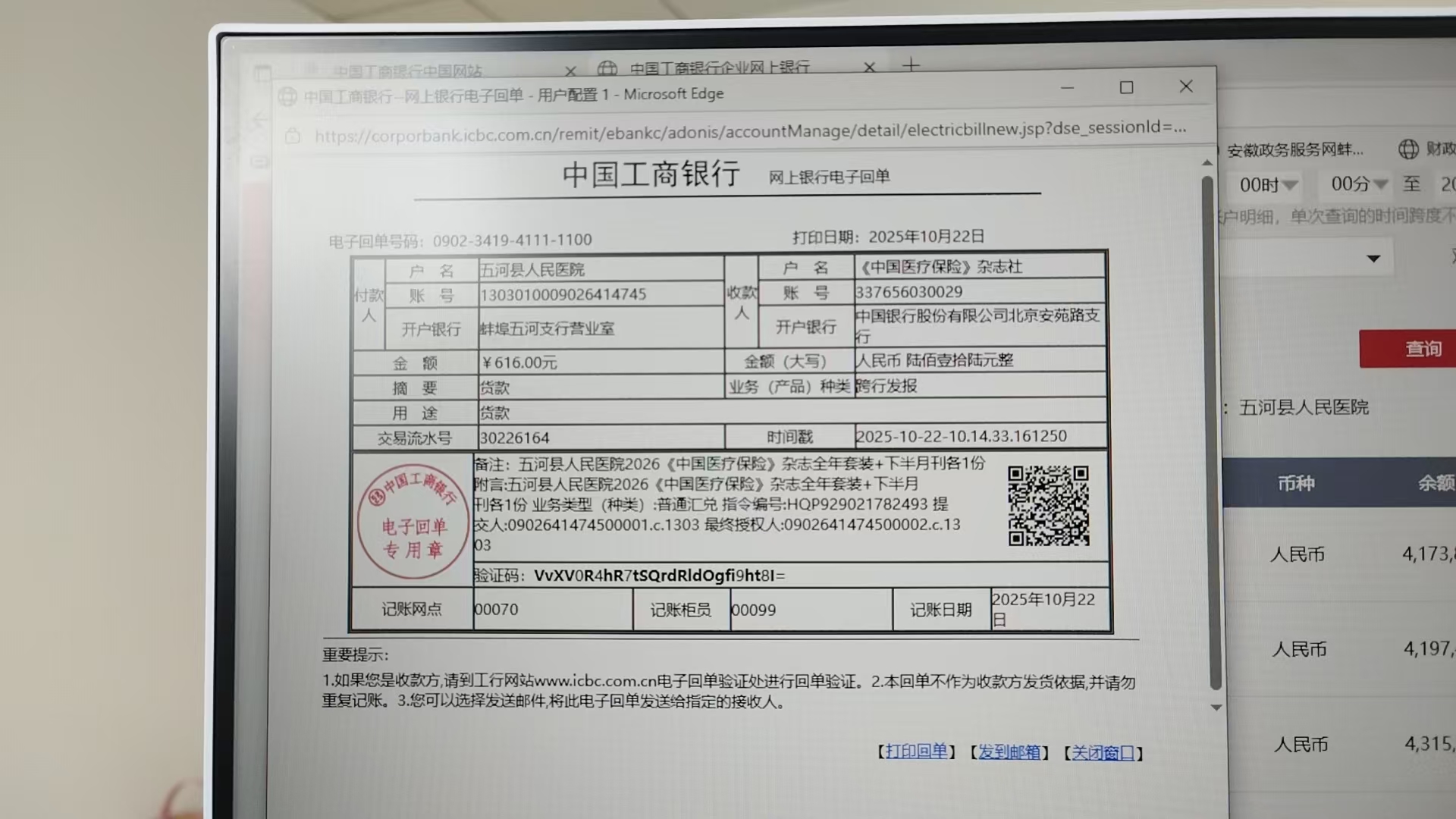Viewport: 1456px width, 819px height.
Task: Open the dropdown with black arrow
Action: pyautogui.click(x=1373, y=259)
